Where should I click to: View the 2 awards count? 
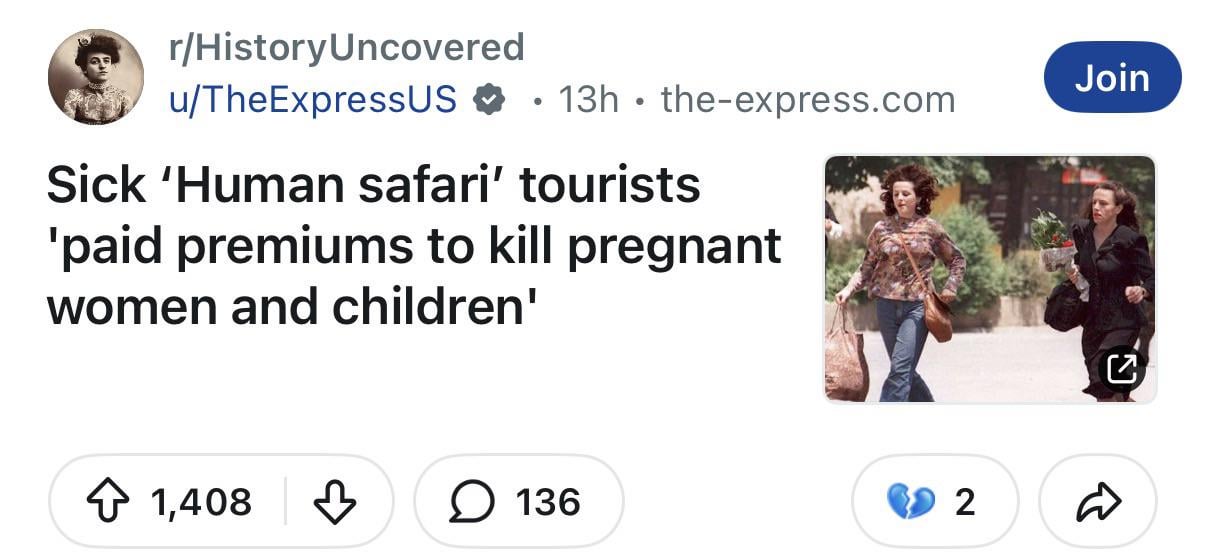[x=965, y=502]
